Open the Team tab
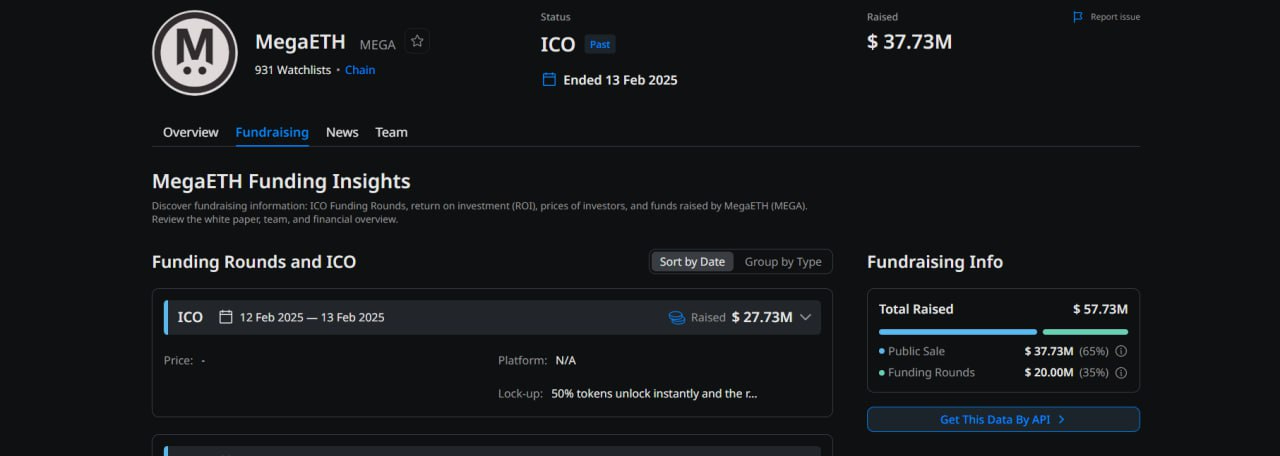 pyautogui.click(x=391, y=132)
